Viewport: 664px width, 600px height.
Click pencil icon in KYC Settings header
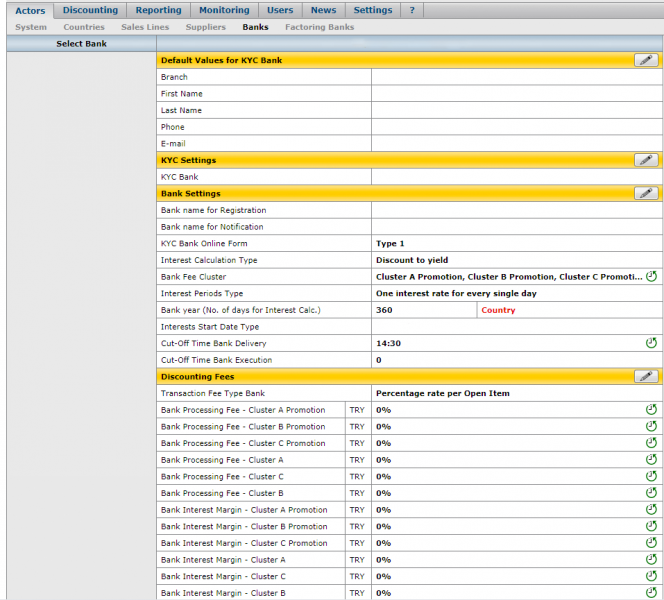pos(646,160)
